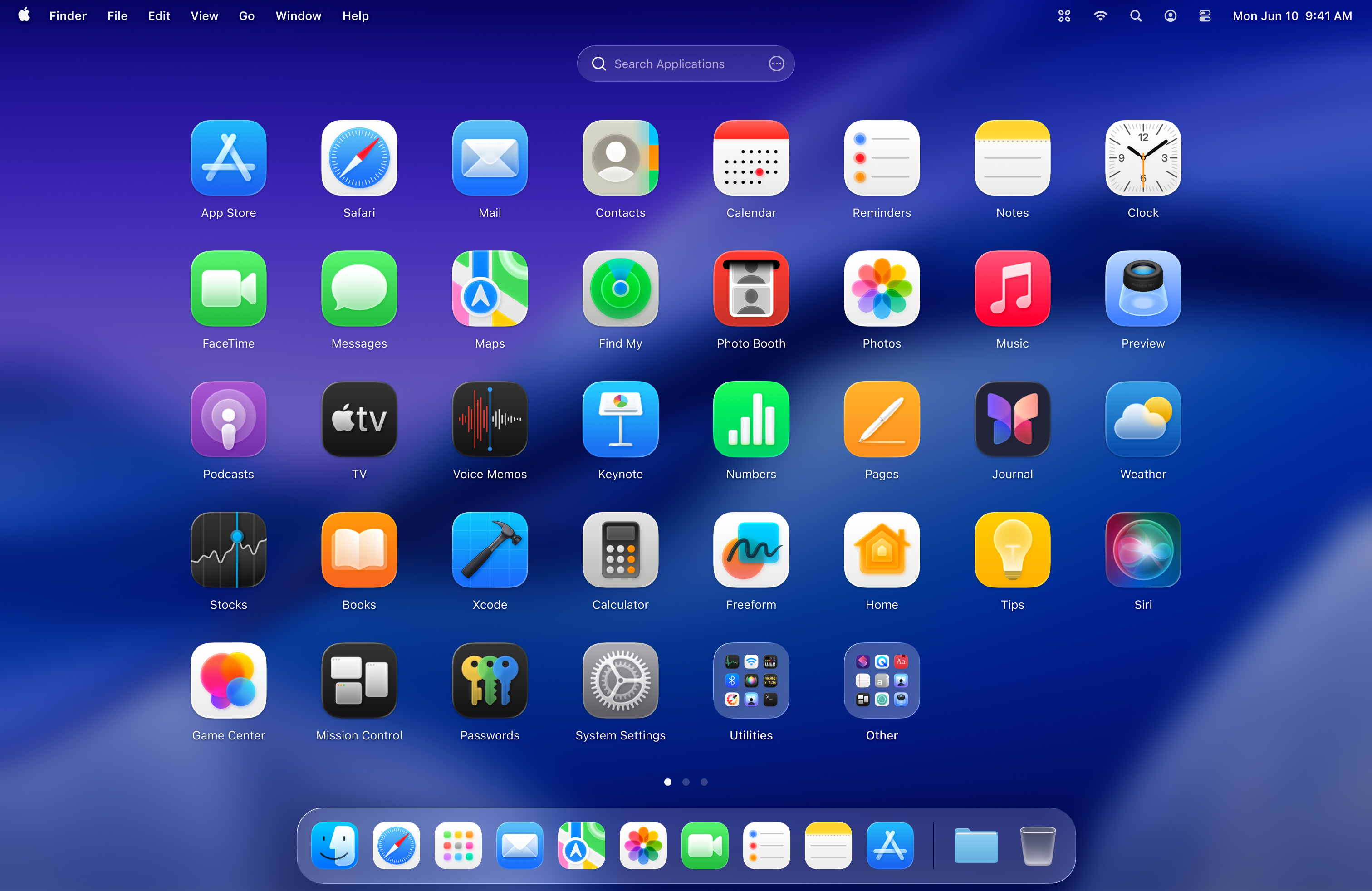Open the Window menu
1372x891 pixels.
(298, 15)
